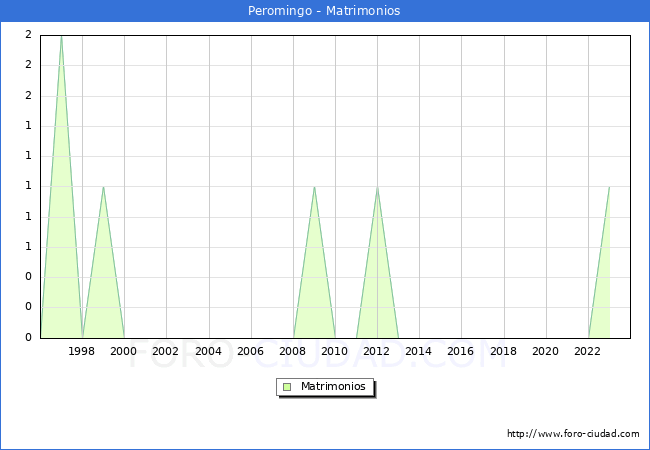The image size is (650, 450).
Task: Click the 2009 peak in the chart
Action: click(x=314, y=187)
